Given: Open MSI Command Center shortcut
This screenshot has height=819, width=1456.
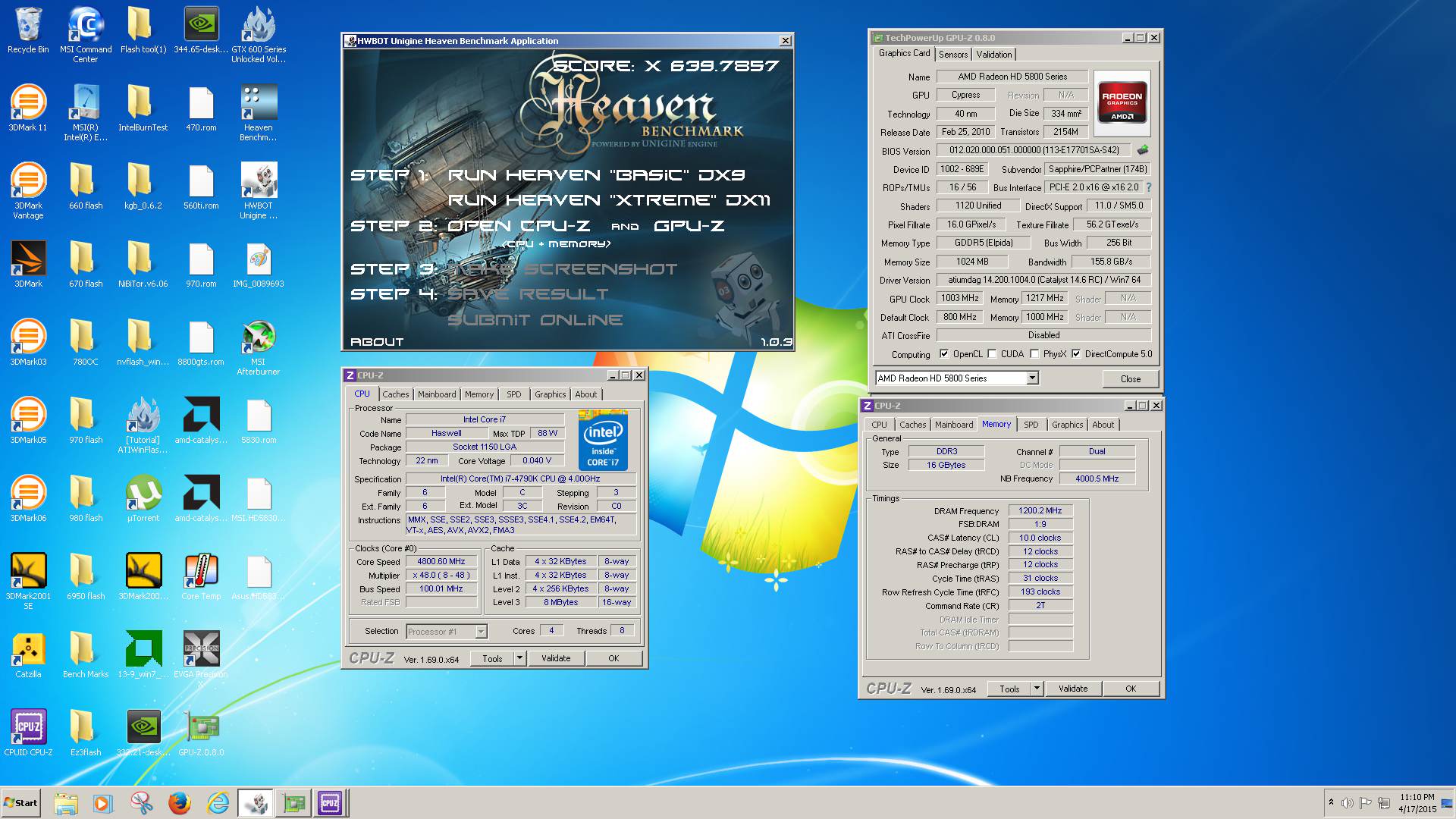Looking at the screenshot, I should point(86,34).
